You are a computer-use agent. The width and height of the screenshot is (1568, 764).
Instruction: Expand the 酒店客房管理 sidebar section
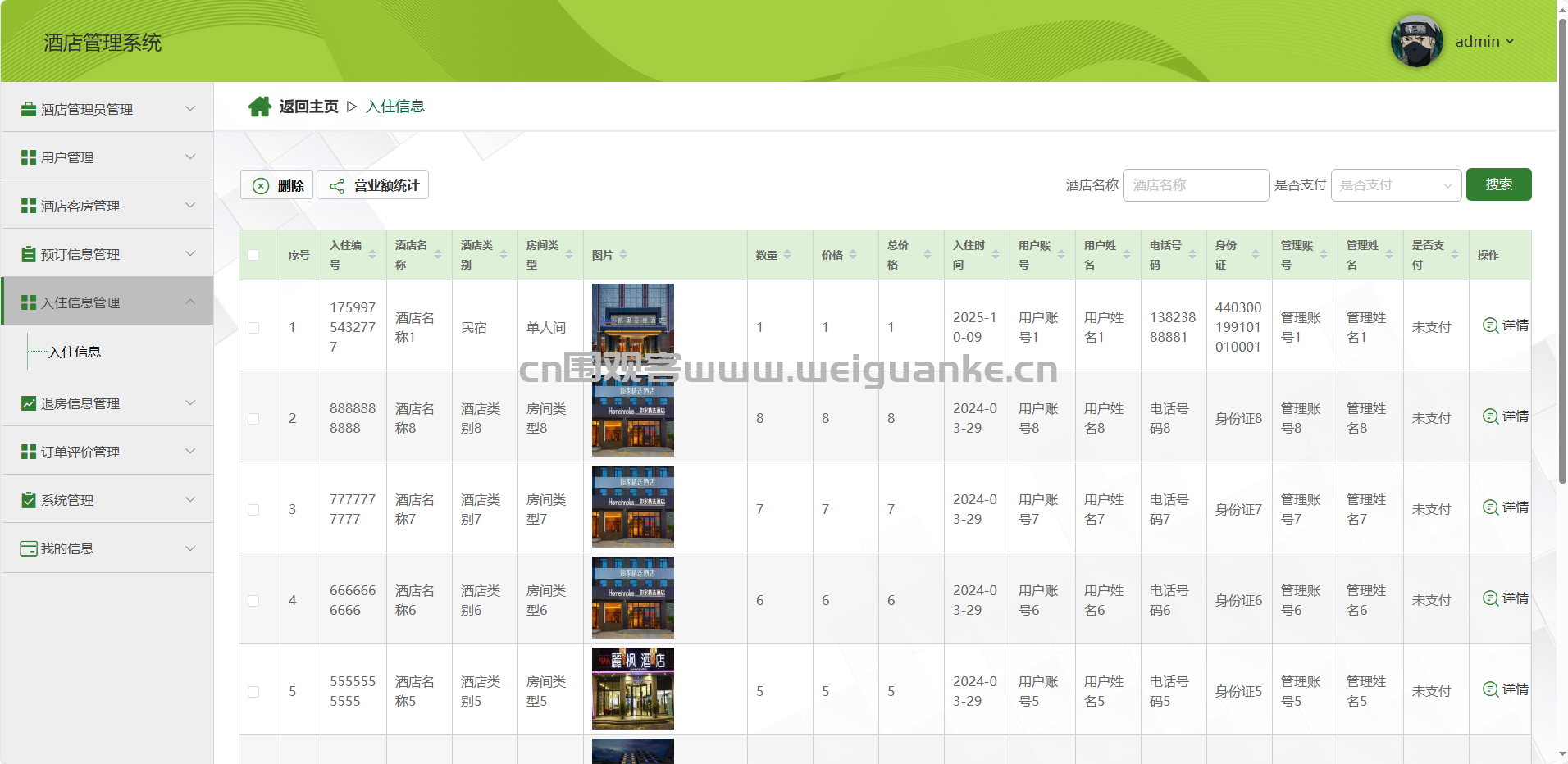pos(107,206)
